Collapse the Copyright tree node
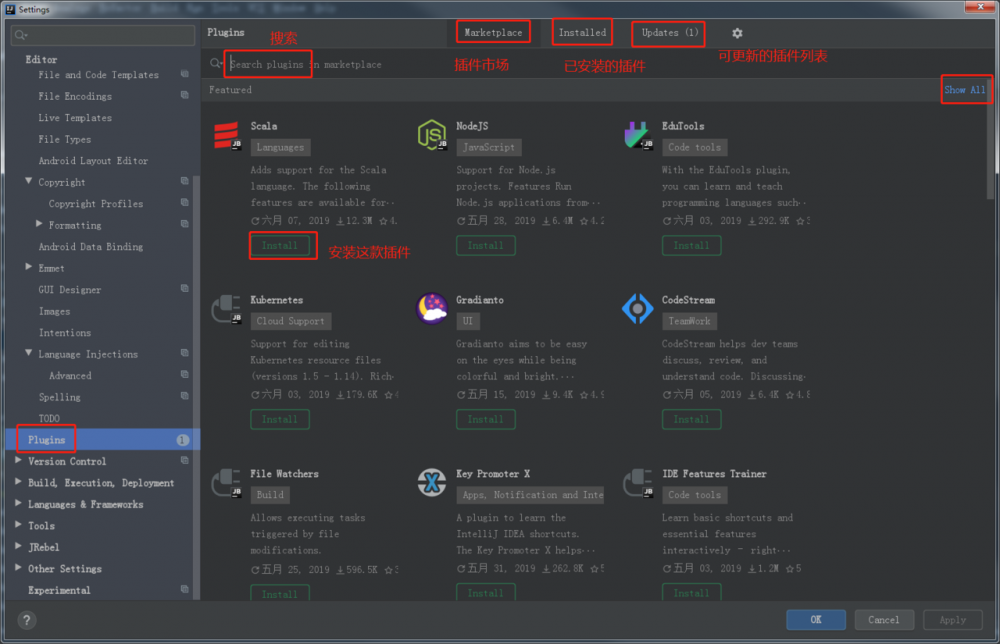This screenshot has width=1000, height=644. coord(29,182)
